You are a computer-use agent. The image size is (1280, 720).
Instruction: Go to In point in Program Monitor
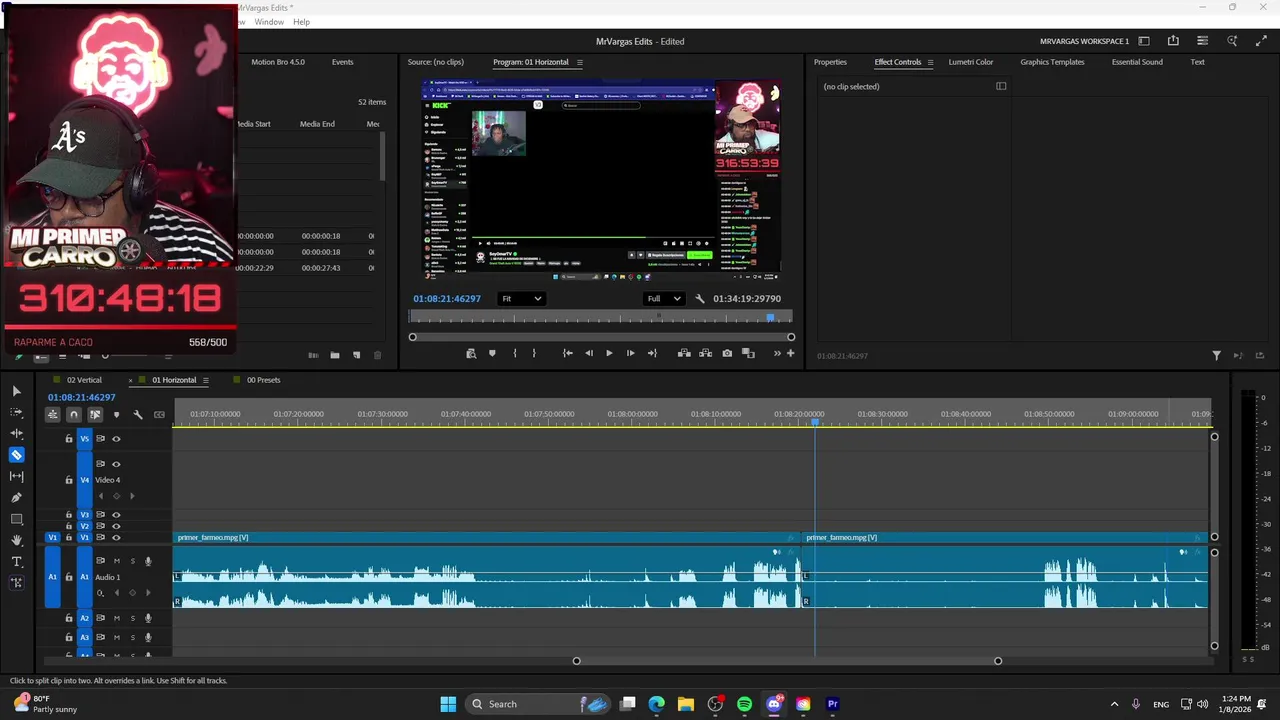(x=567, y=353)
